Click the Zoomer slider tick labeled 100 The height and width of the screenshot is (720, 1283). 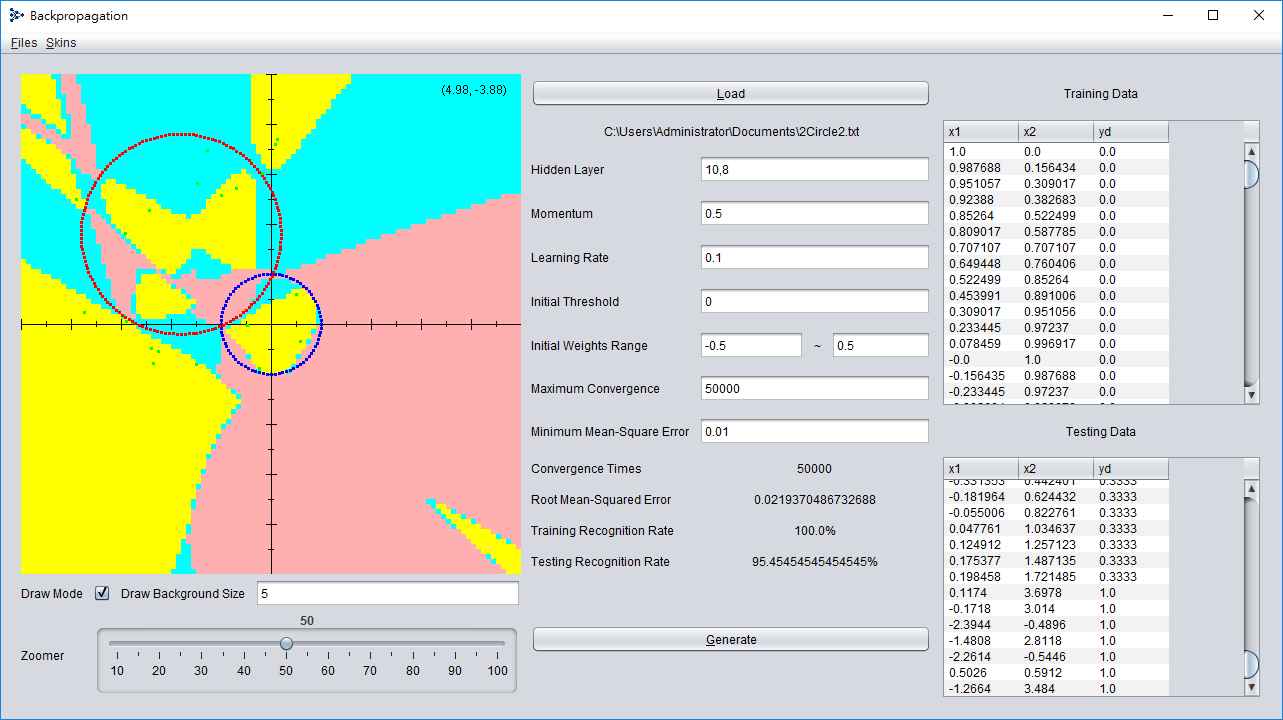(497, 671)
